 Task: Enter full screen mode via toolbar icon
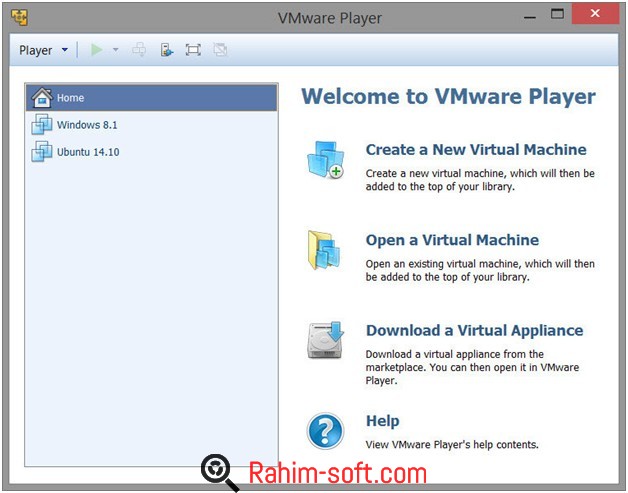193,50
